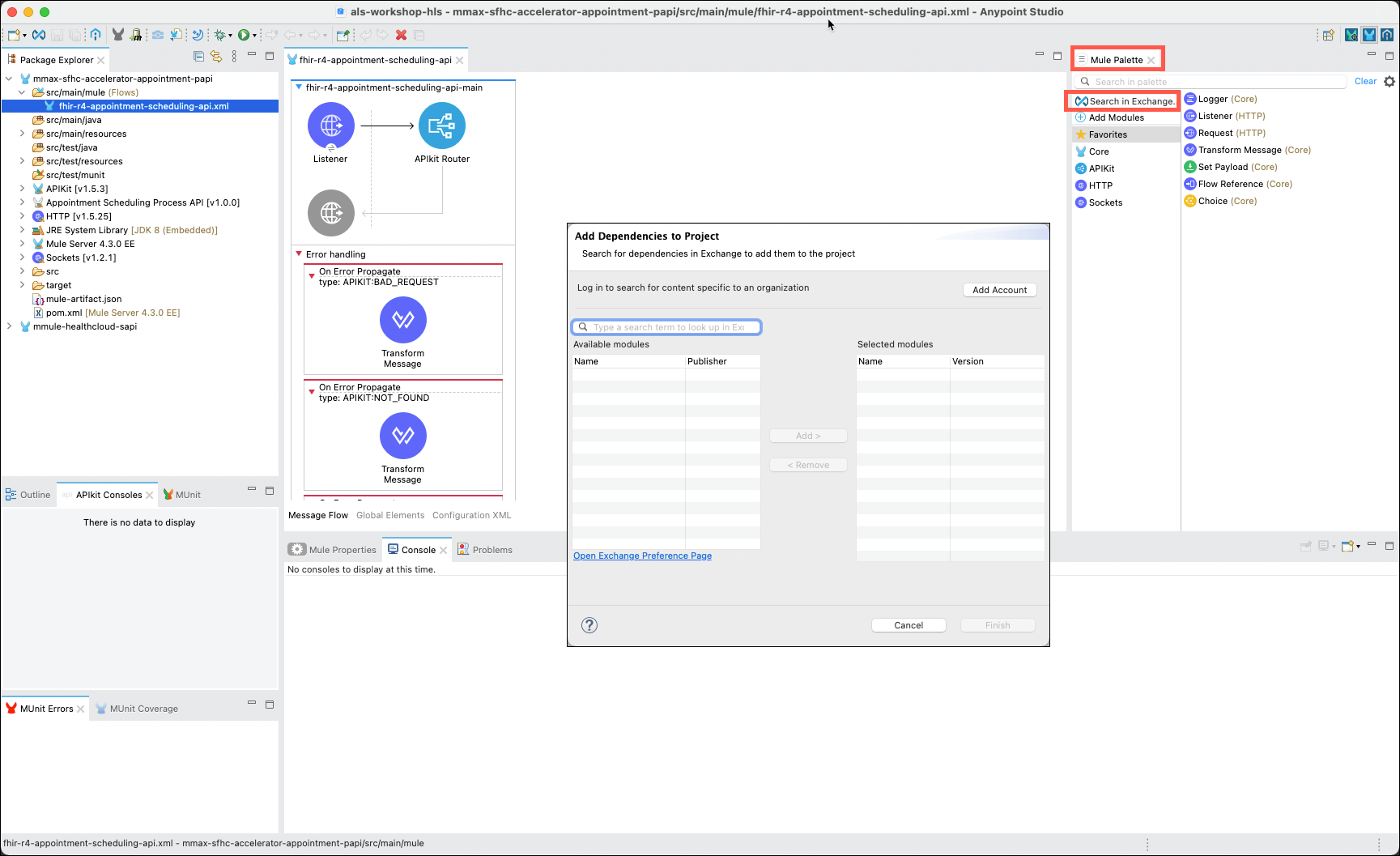Click the dialog help question mark icon
The image size is (1400, 856).
[589, 625]
